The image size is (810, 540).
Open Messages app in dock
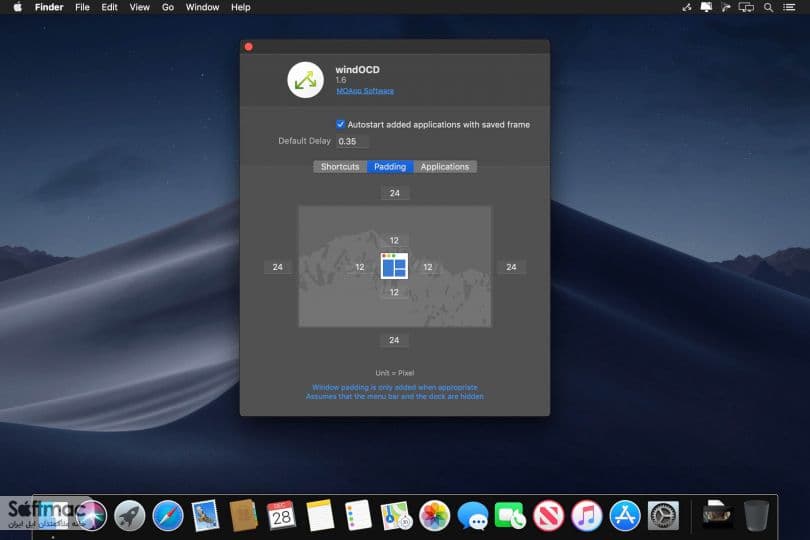click(473, 515)
